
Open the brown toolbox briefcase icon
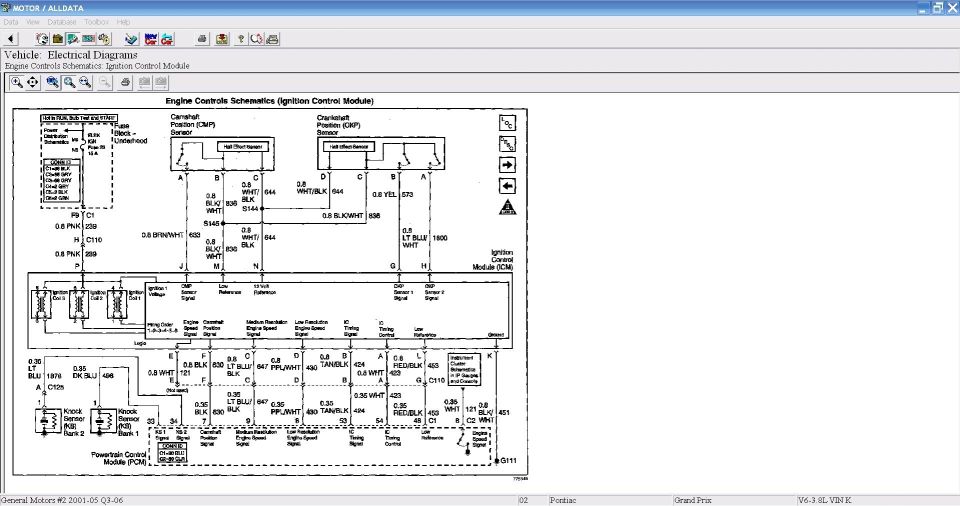(x=58, y=39)
